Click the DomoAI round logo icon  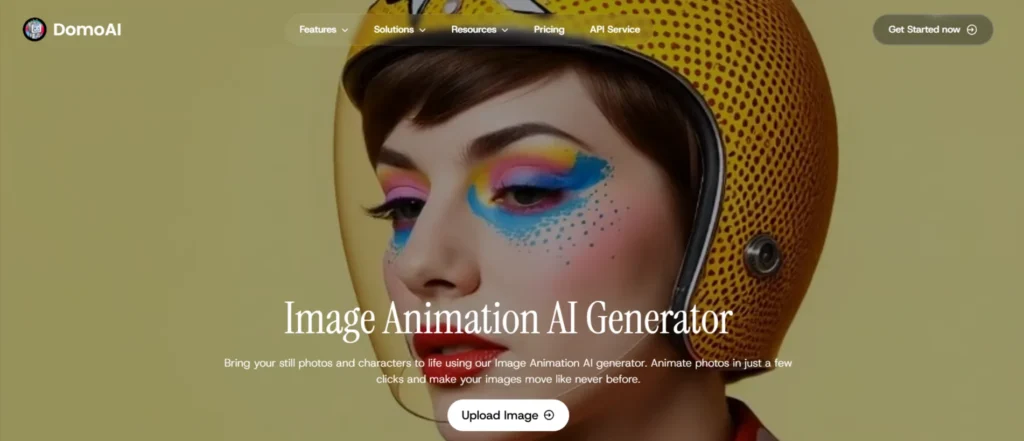coord(34,29)
